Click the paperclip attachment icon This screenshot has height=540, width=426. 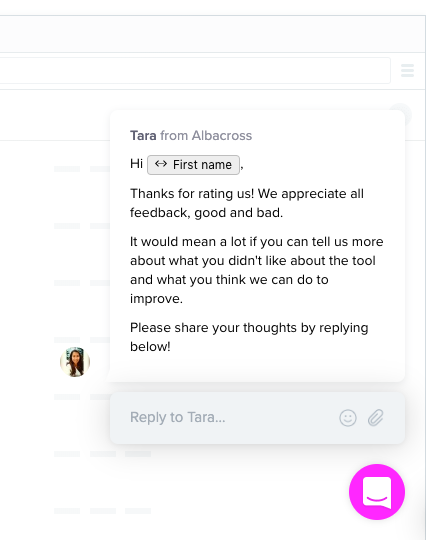click(375, 418)
